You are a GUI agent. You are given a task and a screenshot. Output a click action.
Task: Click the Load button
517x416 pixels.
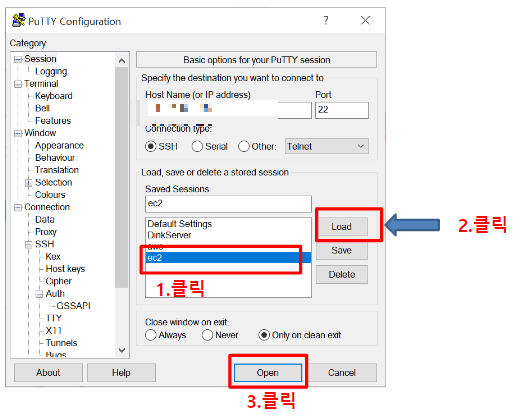tap(342, 227)
